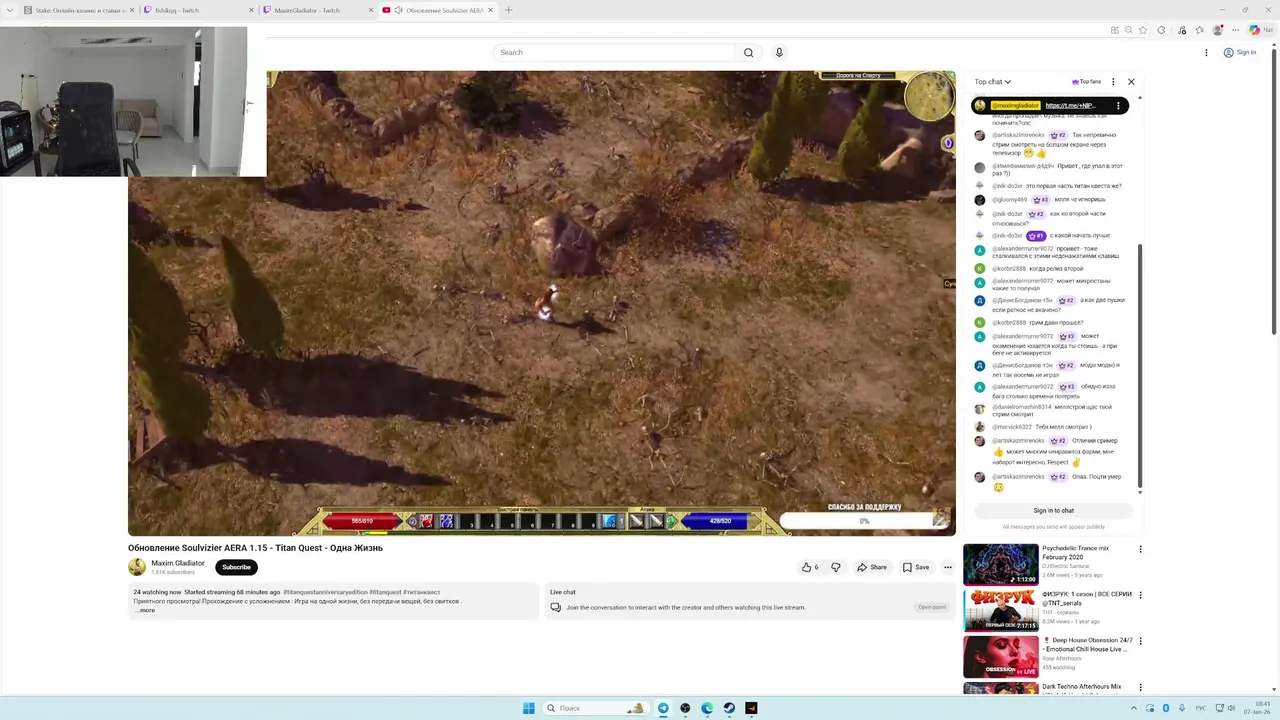1280x720 pixels.
Task: Click the page vertical scrollbar
Action: pyautogui.click(x=1275, y=190)
